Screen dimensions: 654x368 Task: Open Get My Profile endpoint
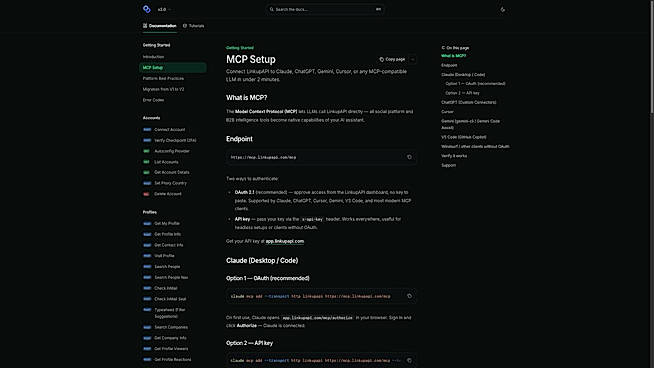tap(167, 224)
